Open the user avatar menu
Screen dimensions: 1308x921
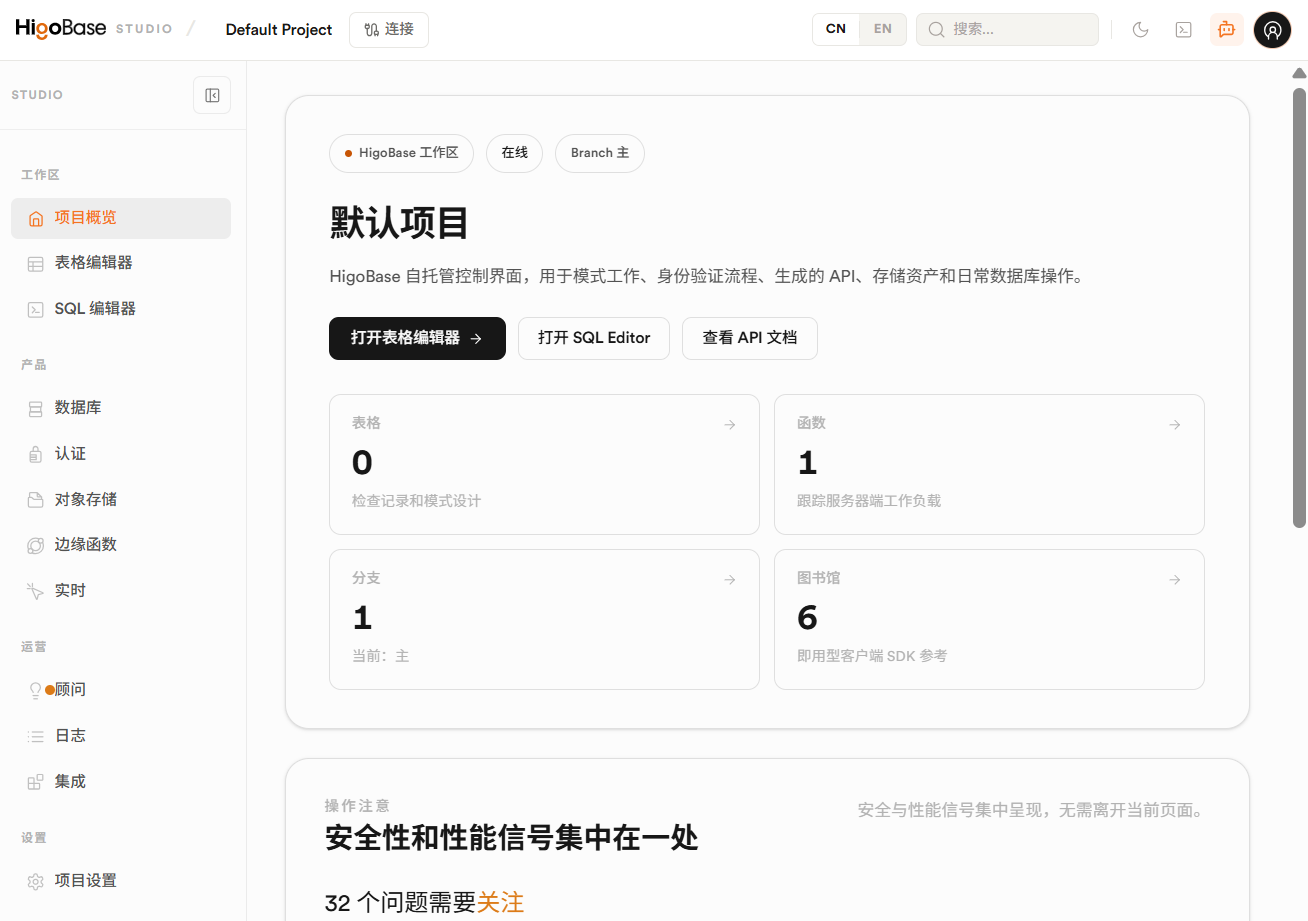(x=1272, y=30)
